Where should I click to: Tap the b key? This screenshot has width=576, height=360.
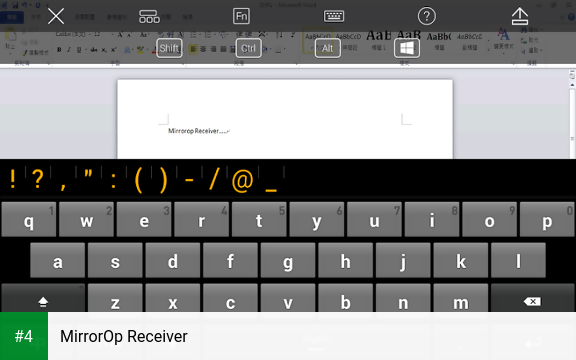click(345, 298)
